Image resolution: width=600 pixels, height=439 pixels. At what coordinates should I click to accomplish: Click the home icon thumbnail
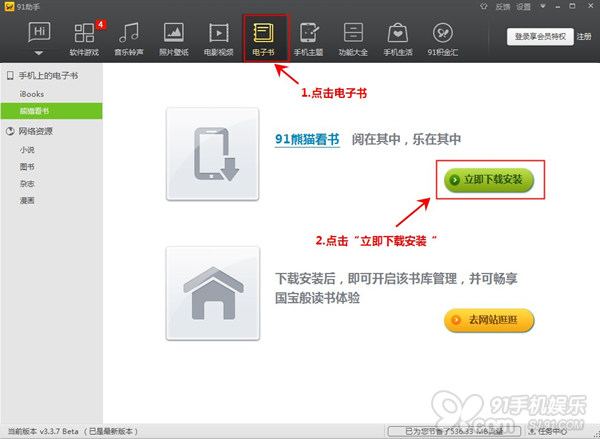click(x=213, y=293)
